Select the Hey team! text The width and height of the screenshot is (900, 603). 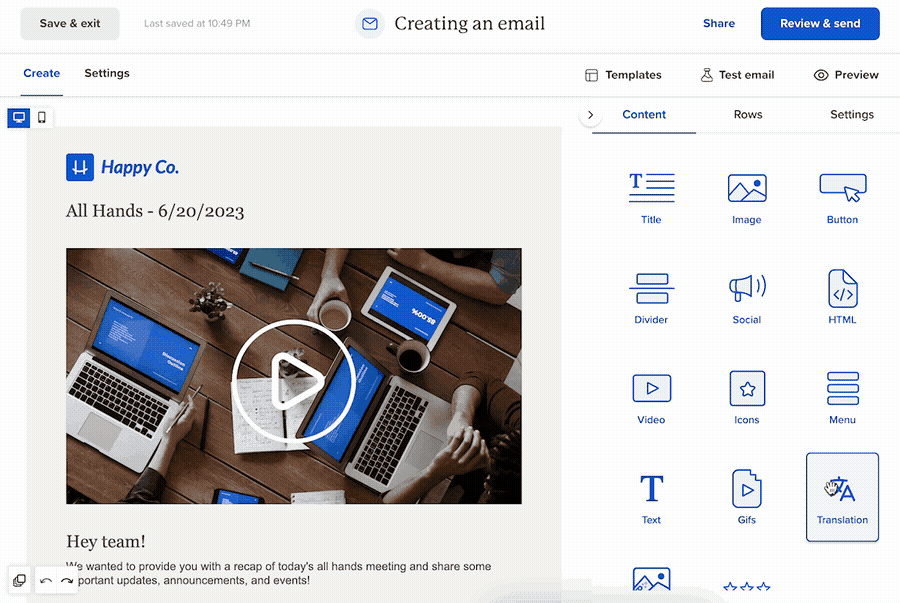click(106, 541)
